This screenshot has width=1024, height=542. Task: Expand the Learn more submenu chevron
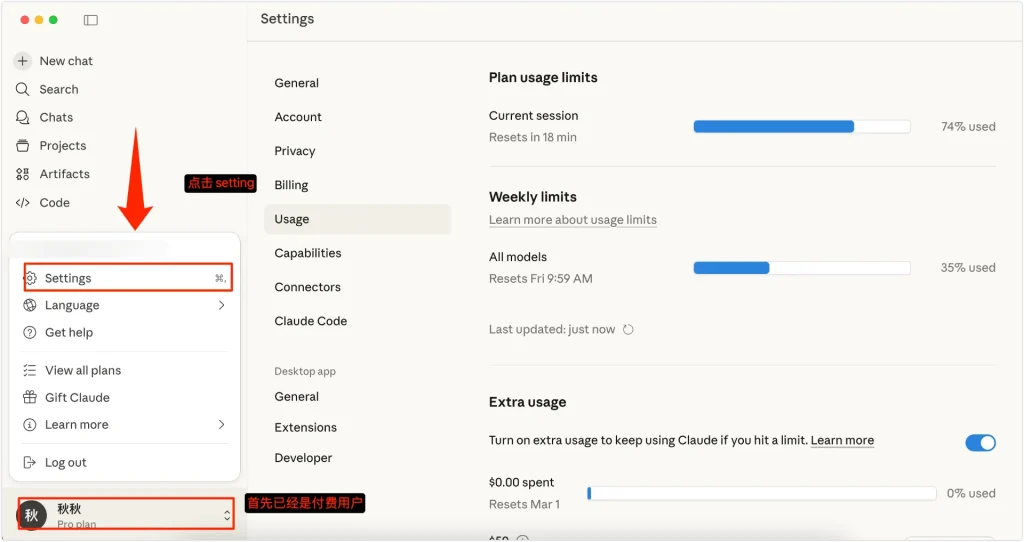tap(221, 424)
